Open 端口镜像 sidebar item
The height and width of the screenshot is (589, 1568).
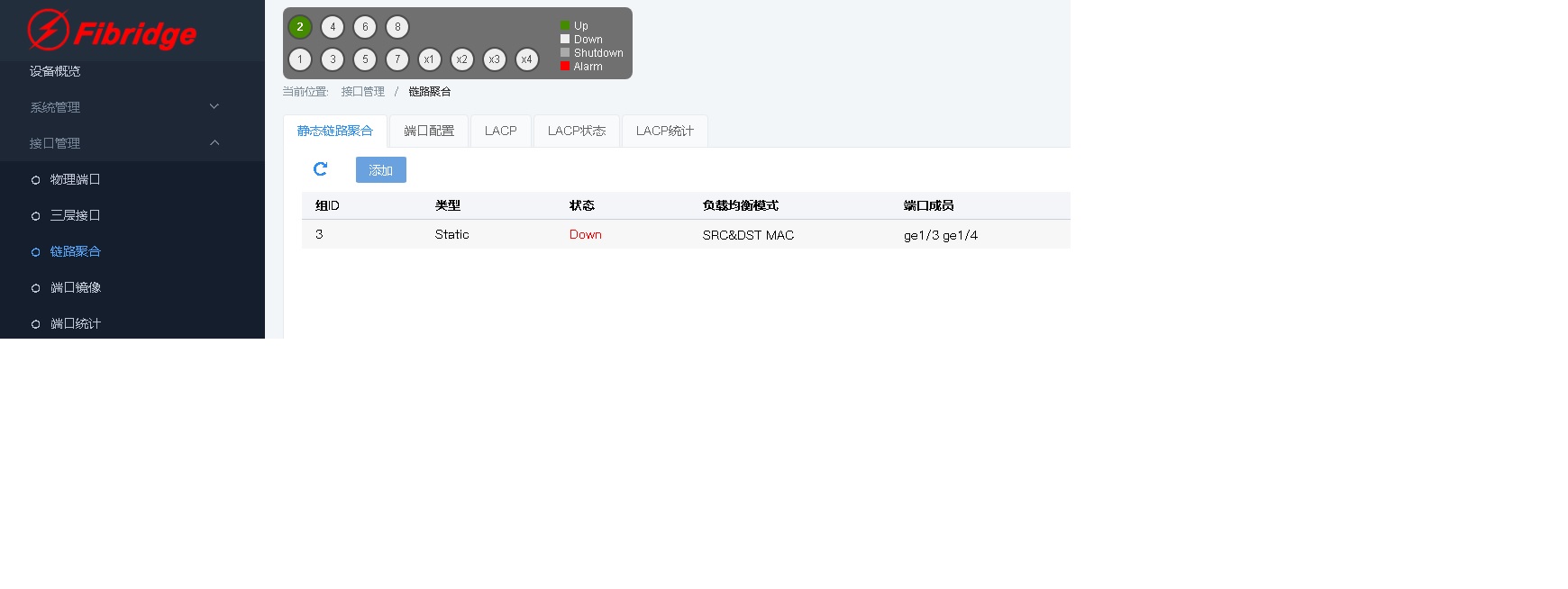point(75,287)
